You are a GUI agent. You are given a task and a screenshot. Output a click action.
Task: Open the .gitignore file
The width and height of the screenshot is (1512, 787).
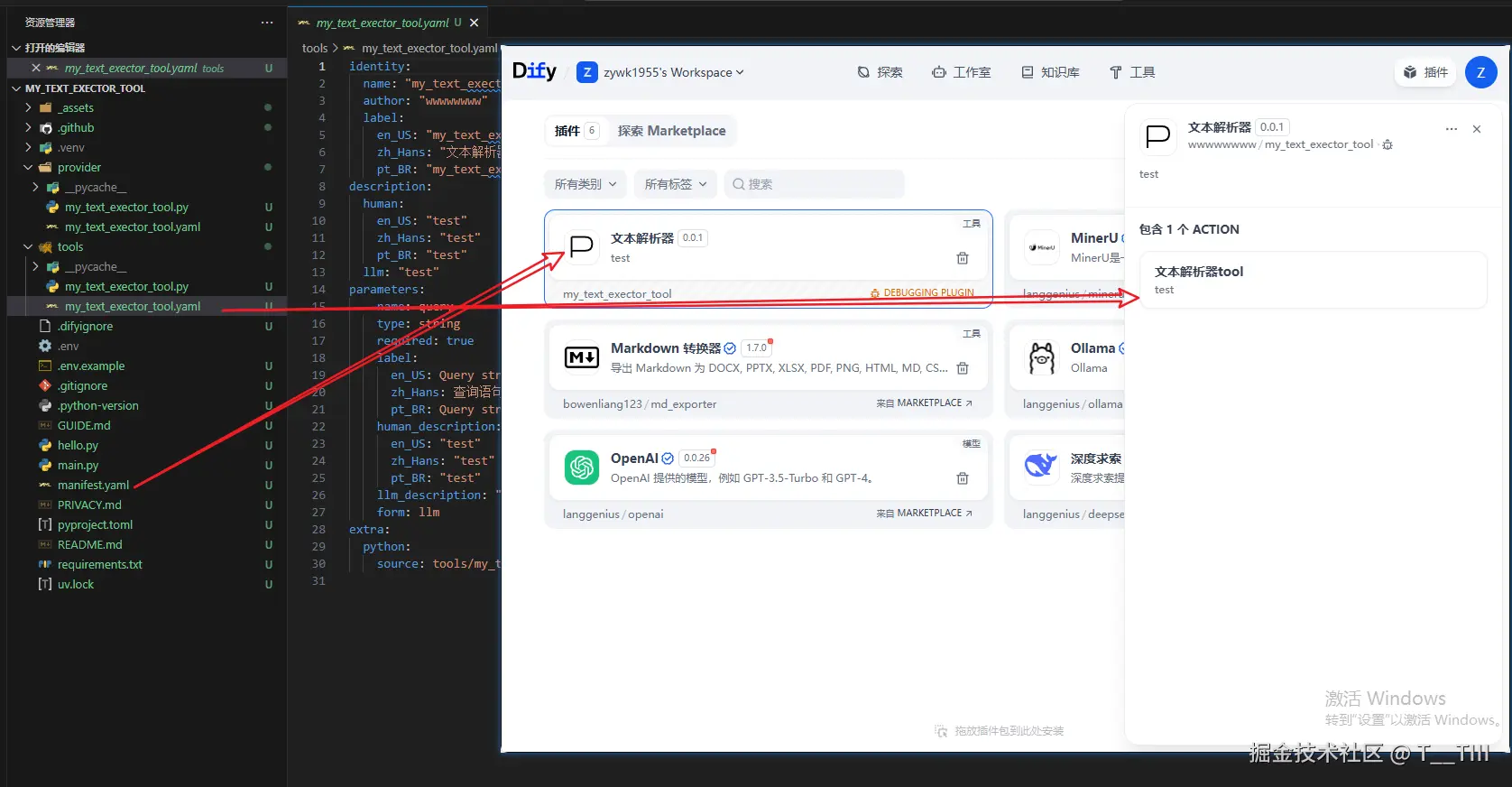point(82,385)
